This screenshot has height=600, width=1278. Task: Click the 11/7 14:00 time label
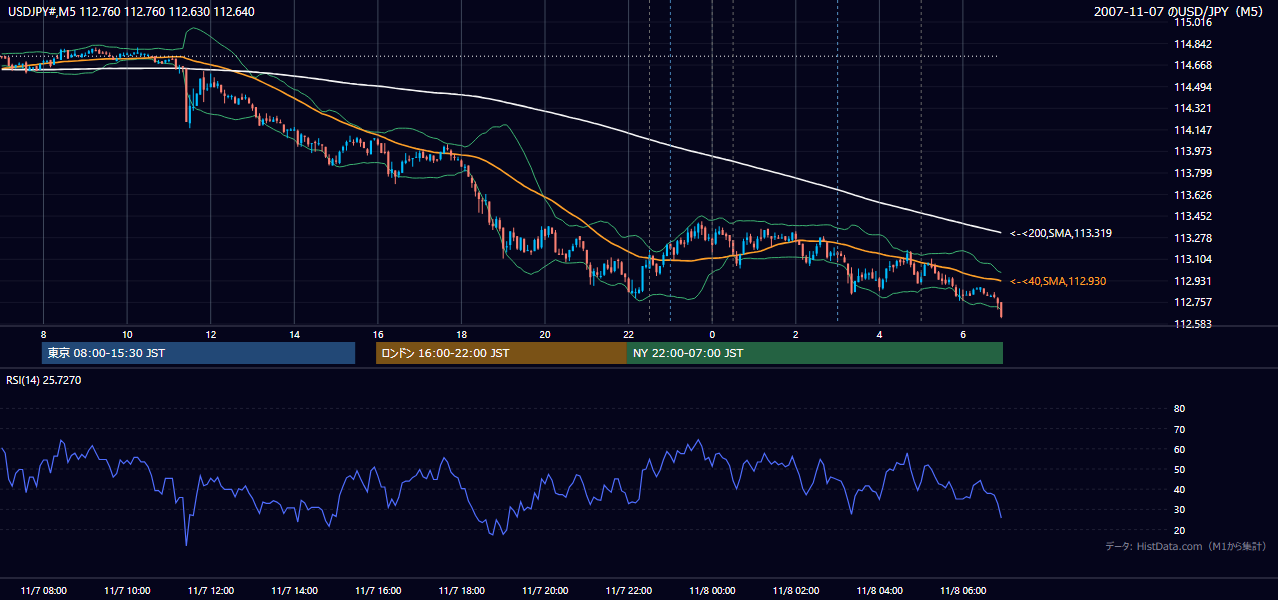pos(294,591)
